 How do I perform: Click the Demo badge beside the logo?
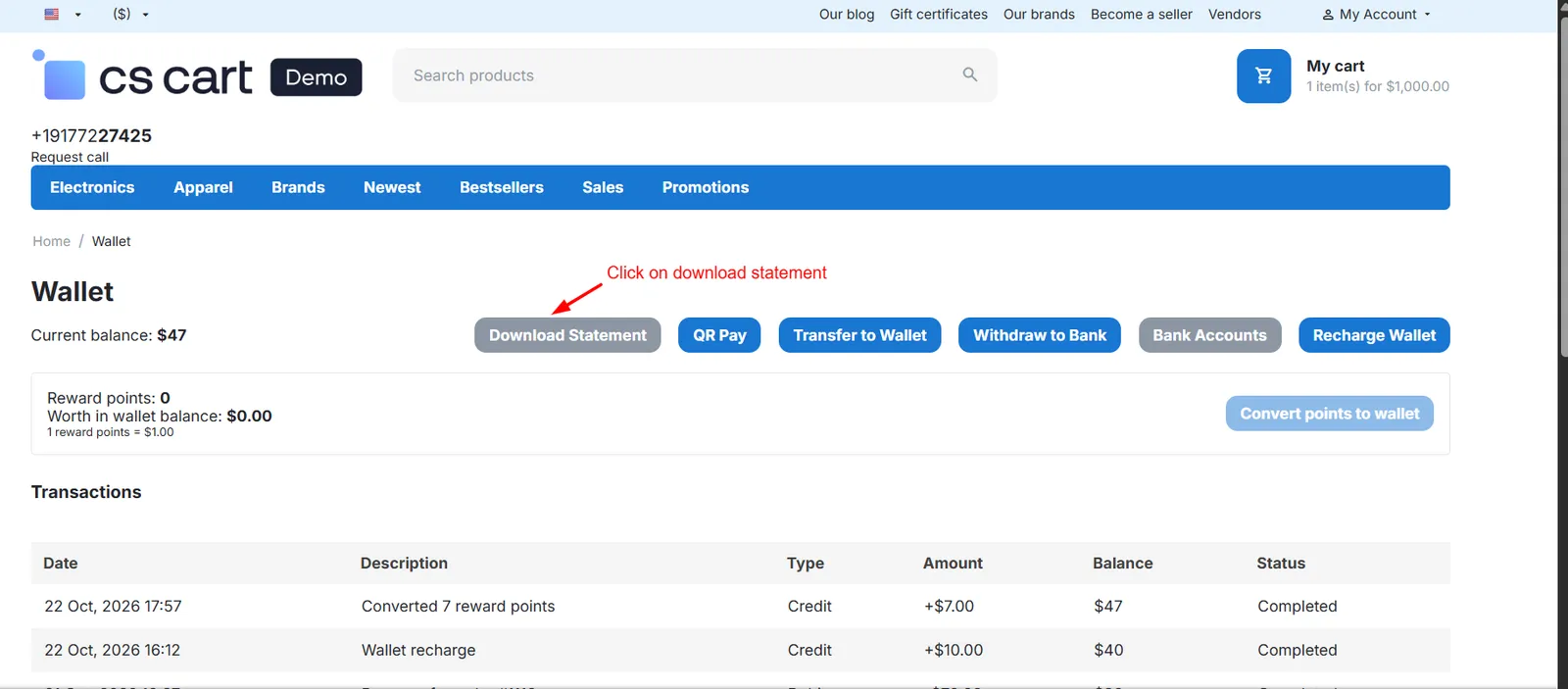(316, 77)
